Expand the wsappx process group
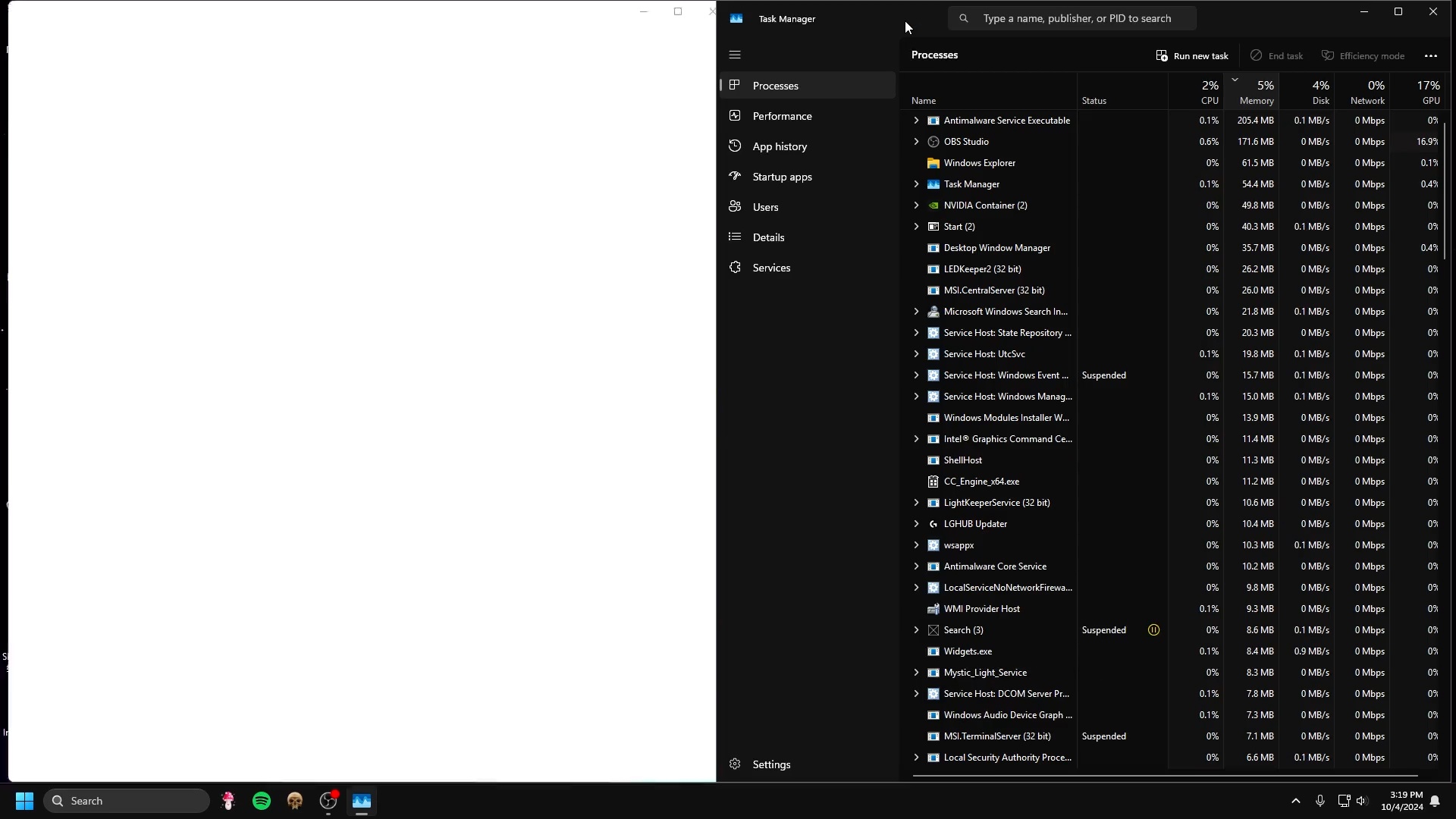1456x819 pixels. (x=916, y=545)
